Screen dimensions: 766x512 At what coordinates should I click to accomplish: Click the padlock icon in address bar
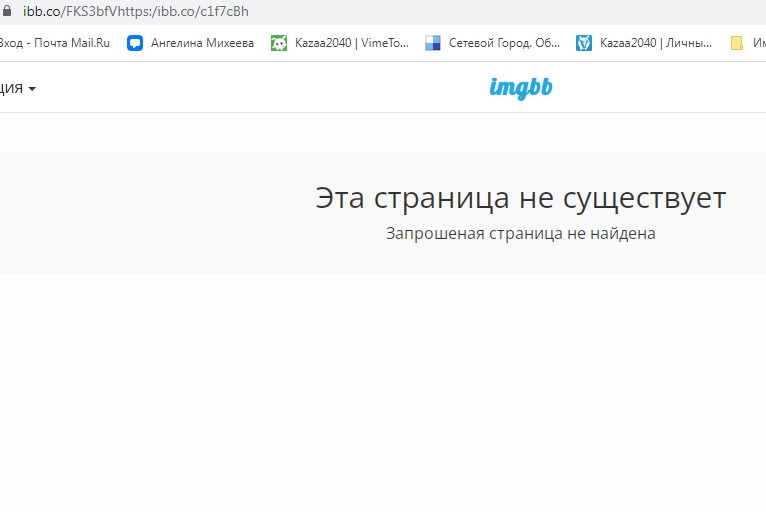(8, 12)
